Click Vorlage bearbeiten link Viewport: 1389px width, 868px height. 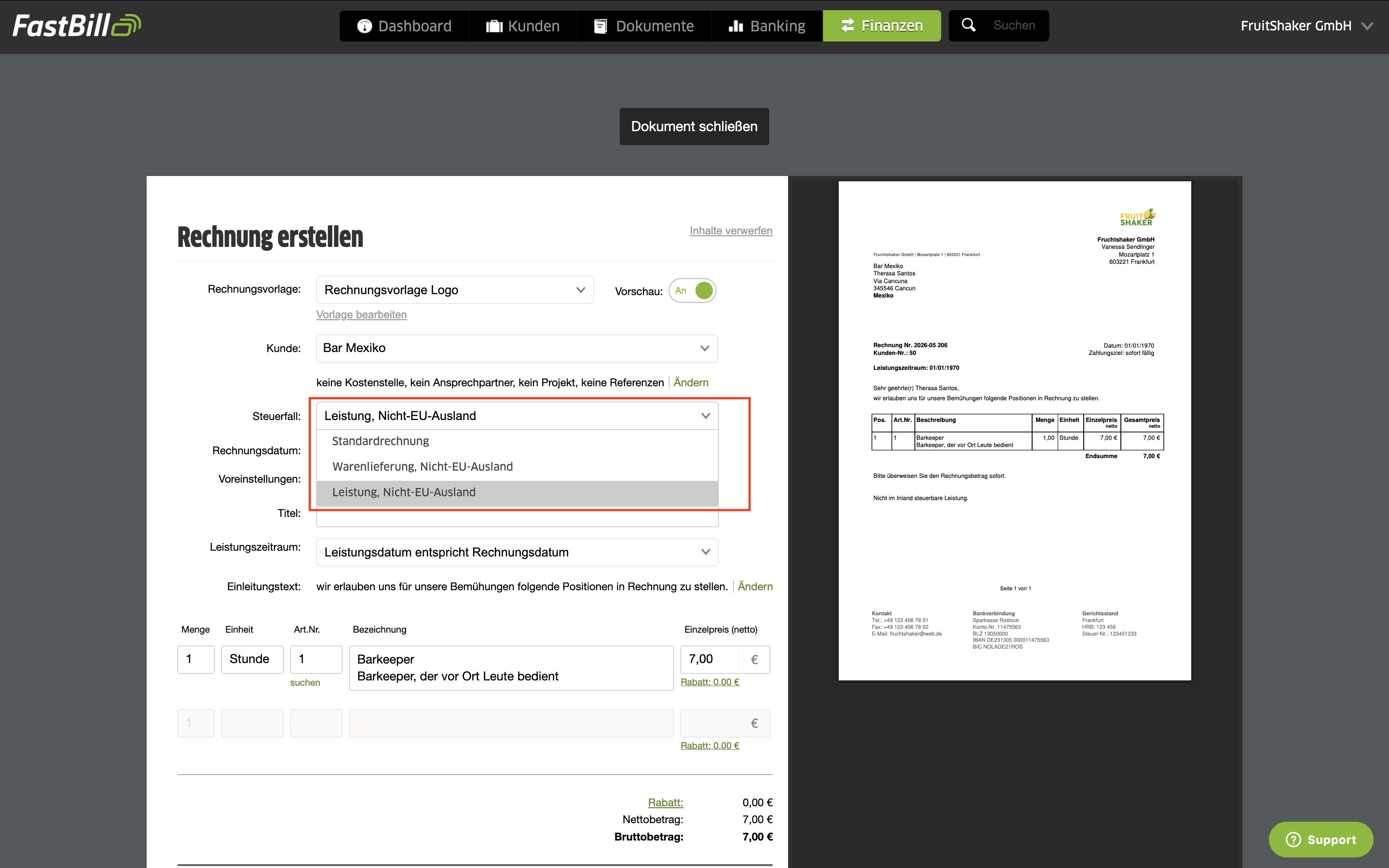tap(361, 314)
